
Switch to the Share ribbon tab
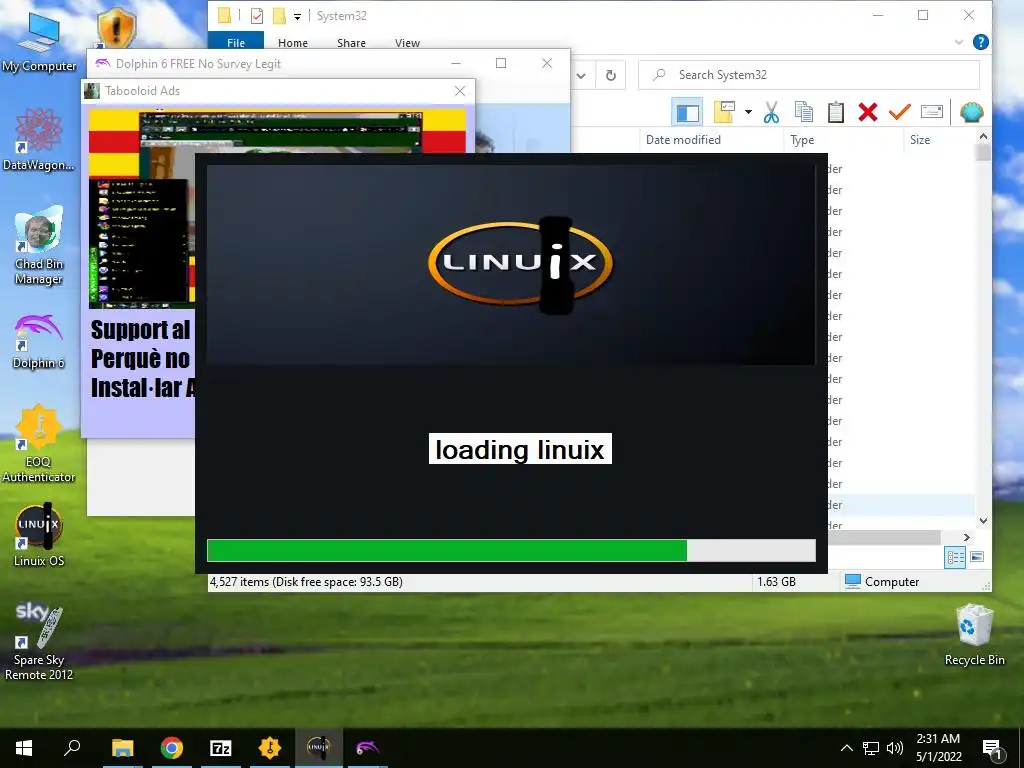(x=351, y=42)
